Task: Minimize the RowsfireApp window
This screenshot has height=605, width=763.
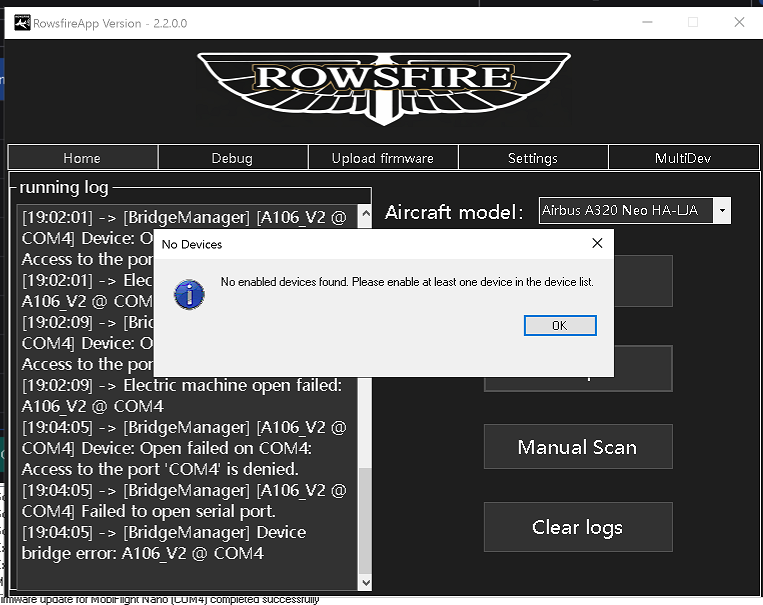Action: point(647,22)
